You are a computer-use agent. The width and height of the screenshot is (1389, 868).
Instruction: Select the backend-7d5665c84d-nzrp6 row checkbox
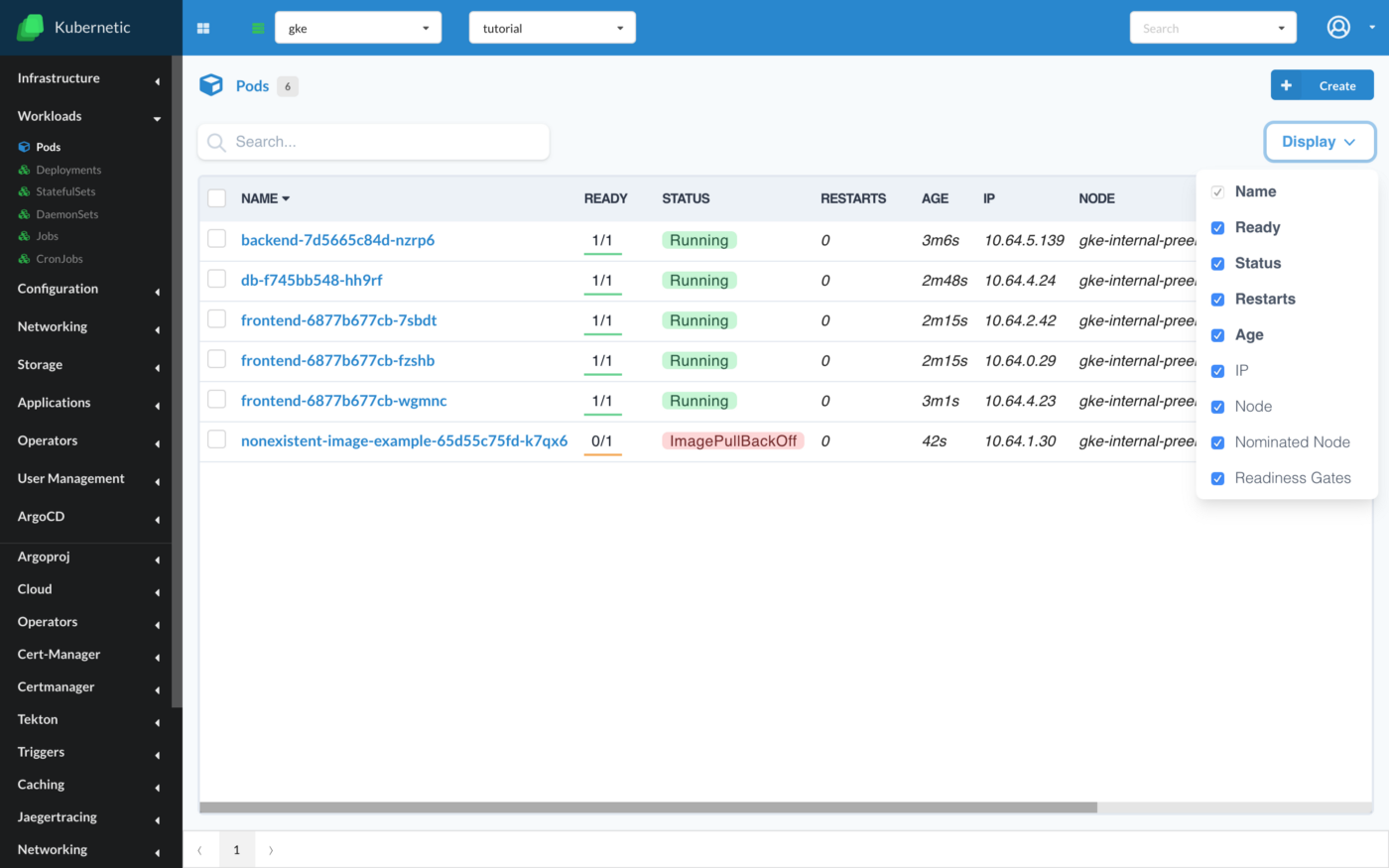[216, 239]
